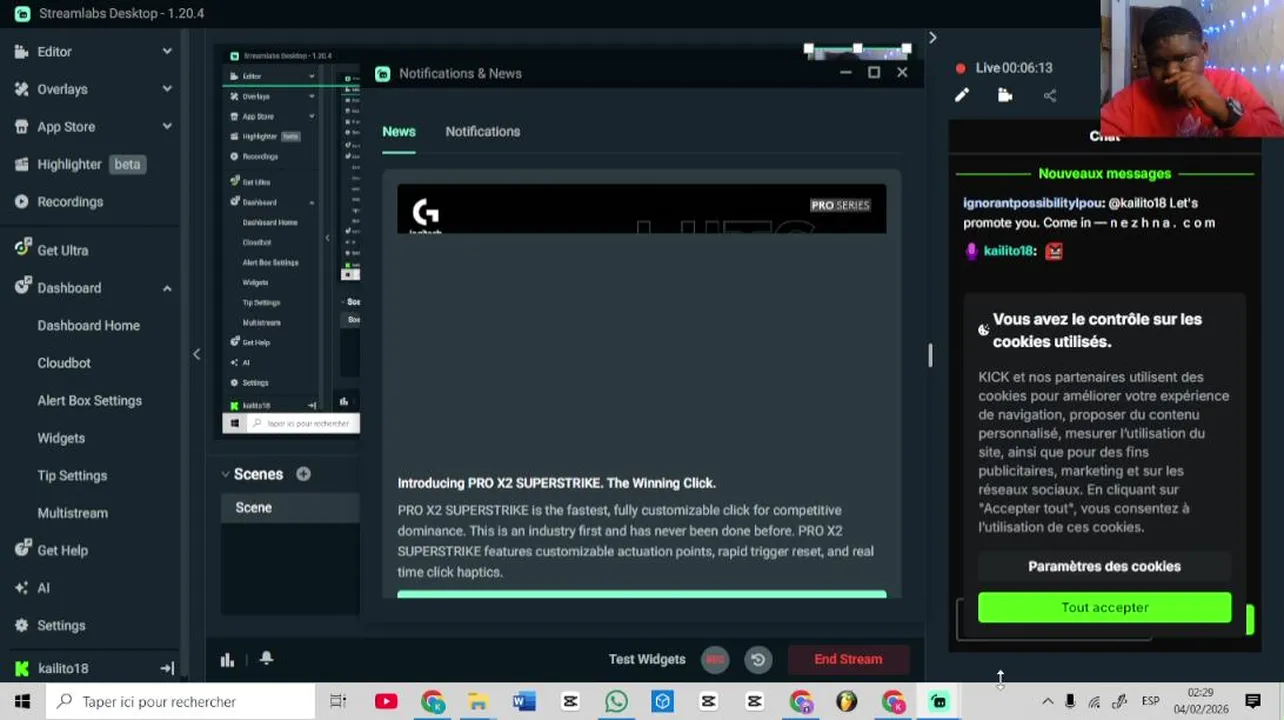This screenshot has height=720, width=1284.
Task: Open App Store in the sidebar
Action: tap(66, 127)
